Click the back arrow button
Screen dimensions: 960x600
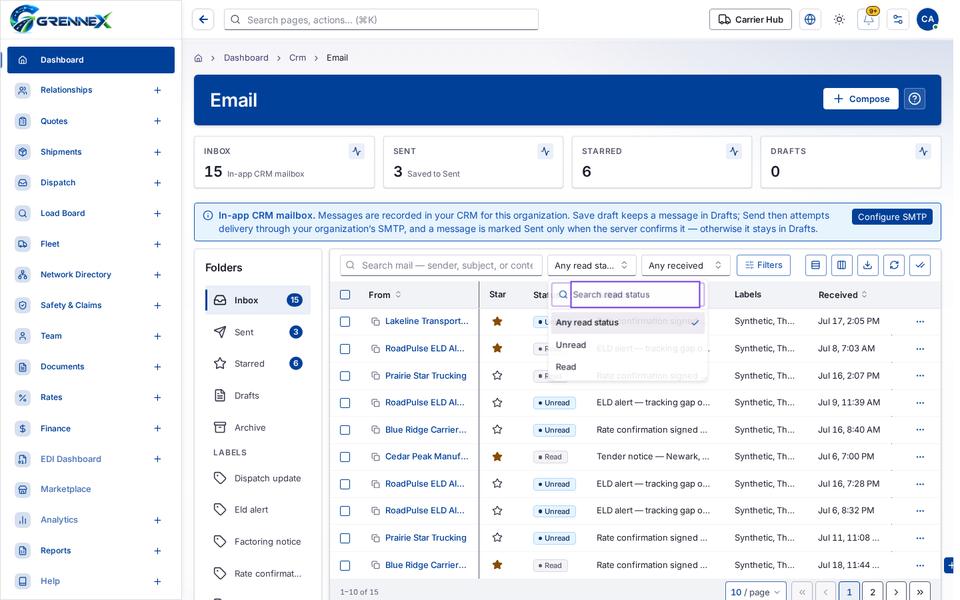(x=203, y=20)
